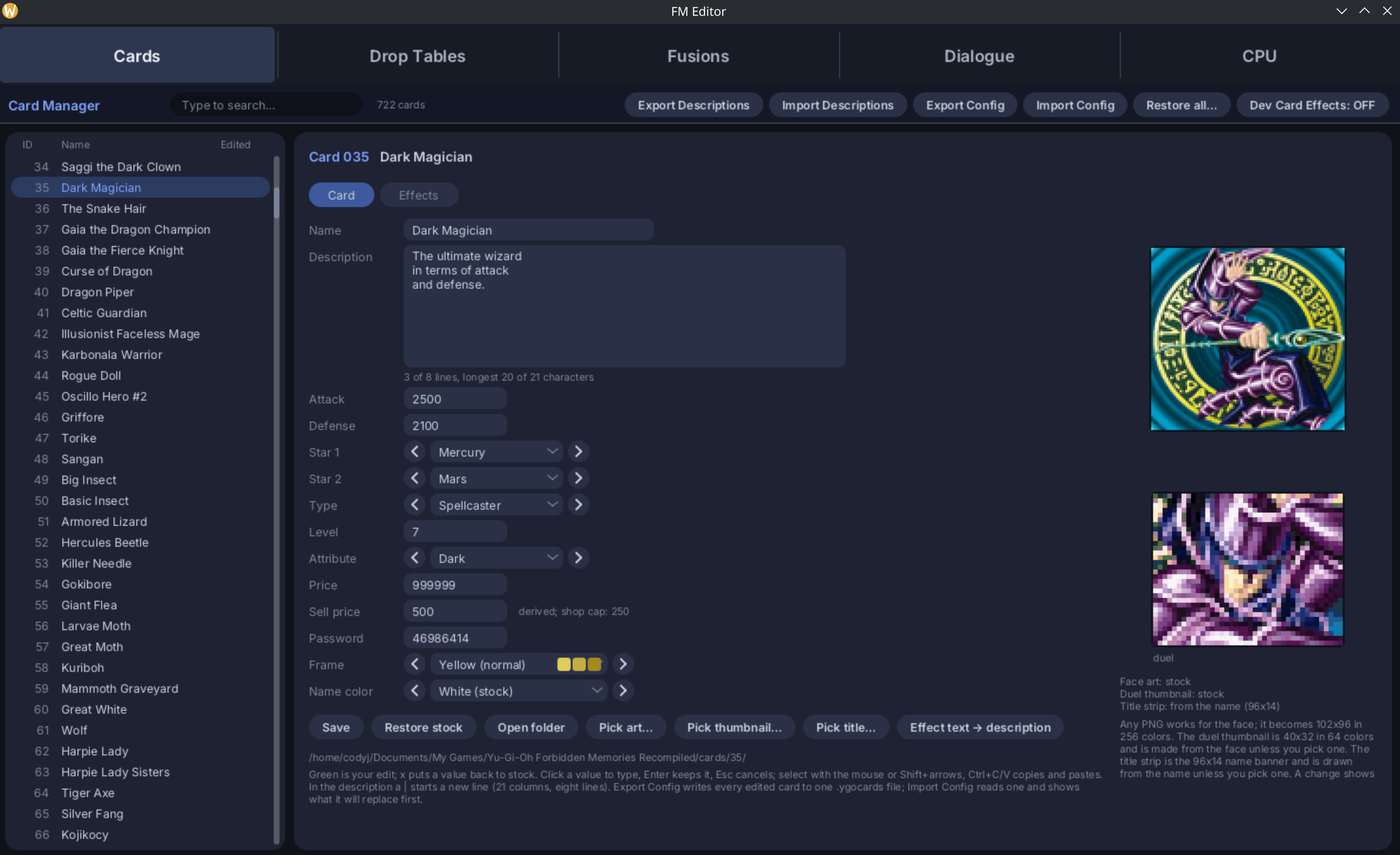Click previous arrow for Star 1
This screenshot has width=1400, height=855.
[x=415, y=452]
